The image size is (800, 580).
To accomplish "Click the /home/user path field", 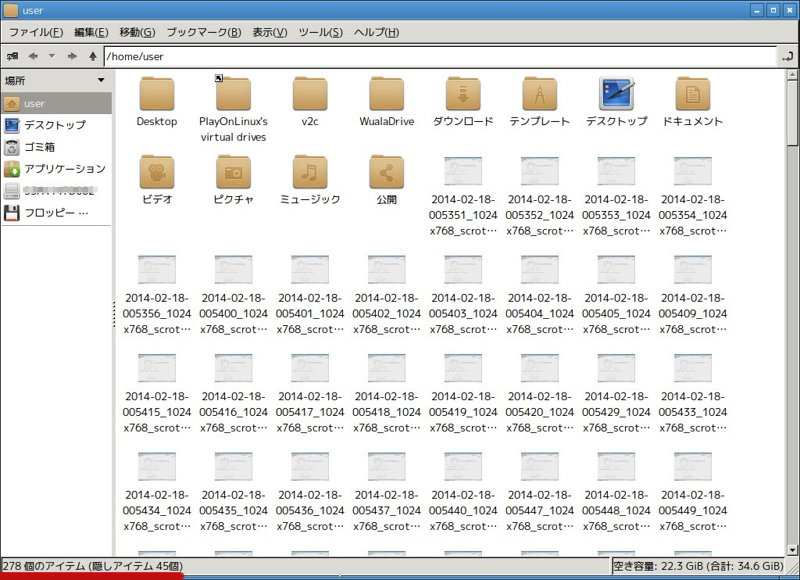I will 439,56.
